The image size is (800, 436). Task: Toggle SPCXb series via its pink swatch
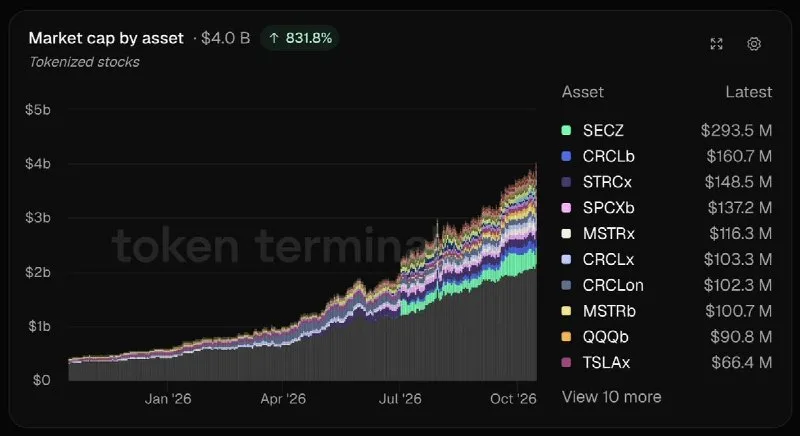point(566,208)
